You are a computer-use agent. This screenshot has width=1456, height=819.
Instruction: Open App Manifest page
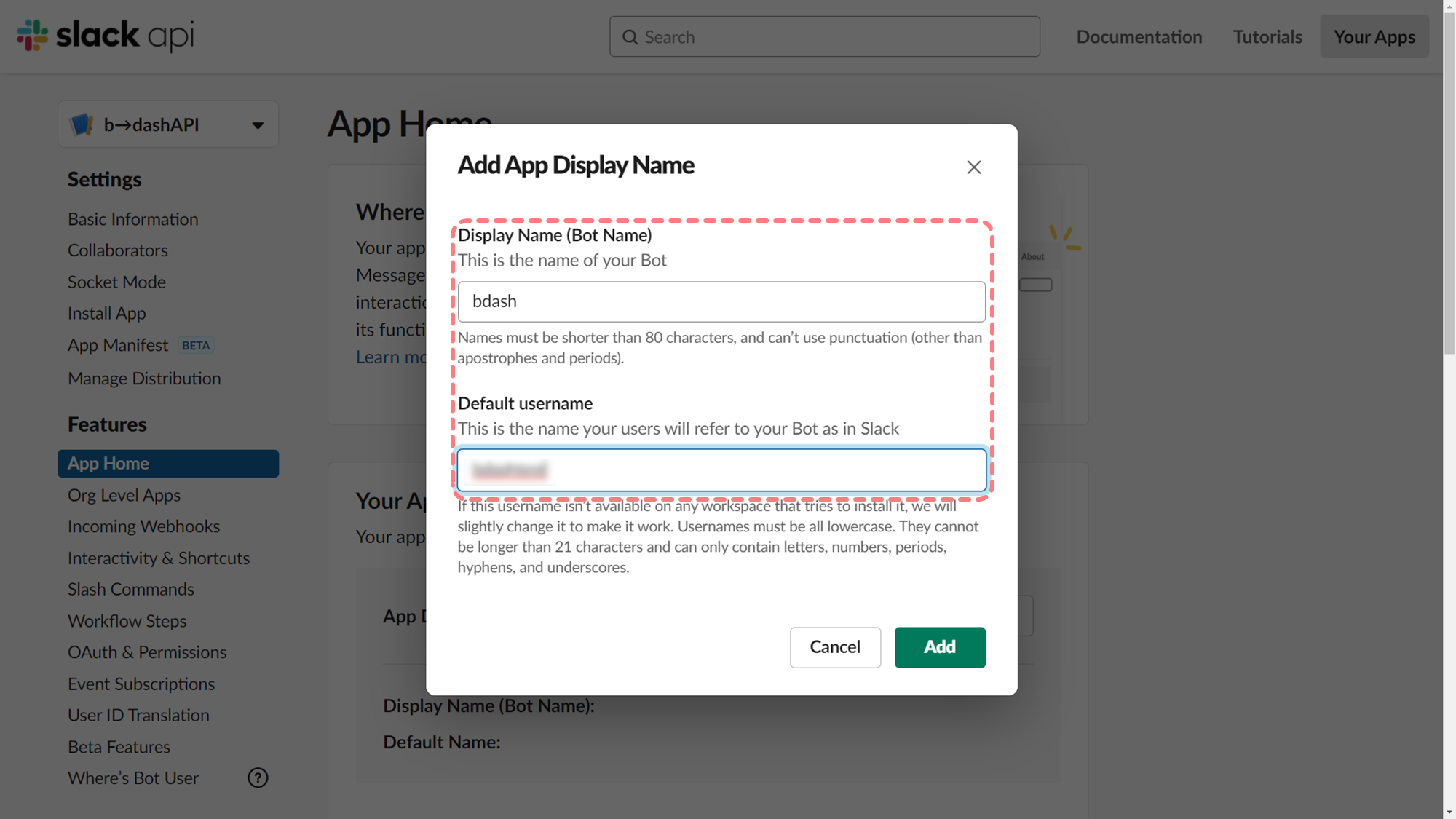click(x=118, y=345)
